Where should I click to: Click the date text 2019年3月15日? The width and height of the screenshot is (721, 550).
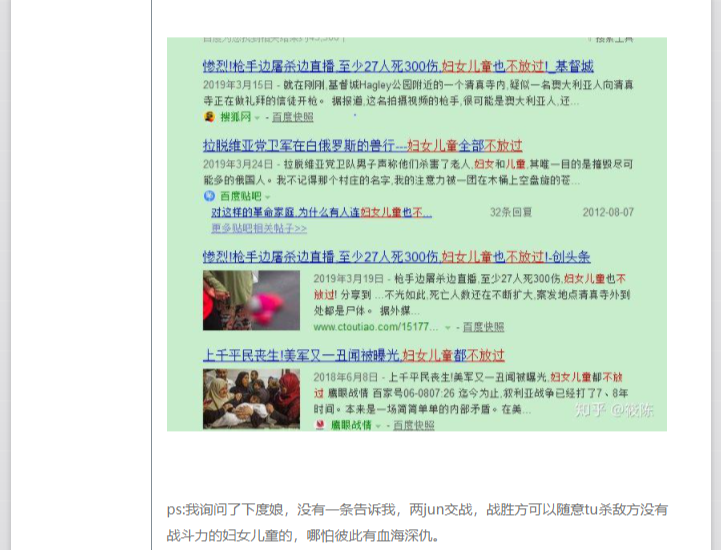pos(238,85)
